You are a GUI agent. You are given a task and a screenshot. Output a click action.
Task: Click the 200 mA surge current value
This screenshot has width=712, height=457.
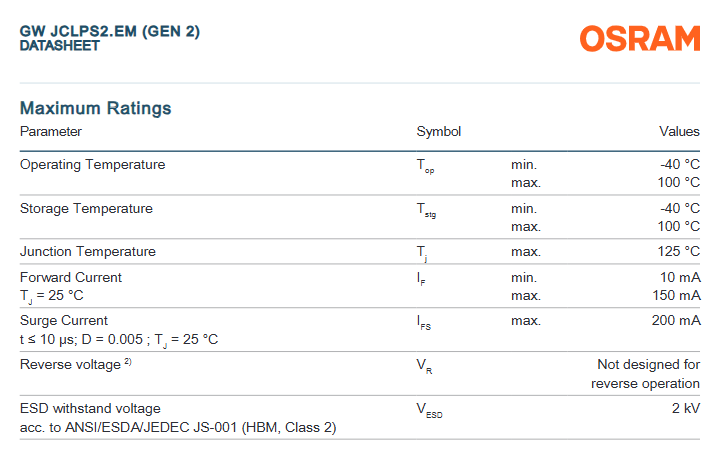tap(676, 321)
